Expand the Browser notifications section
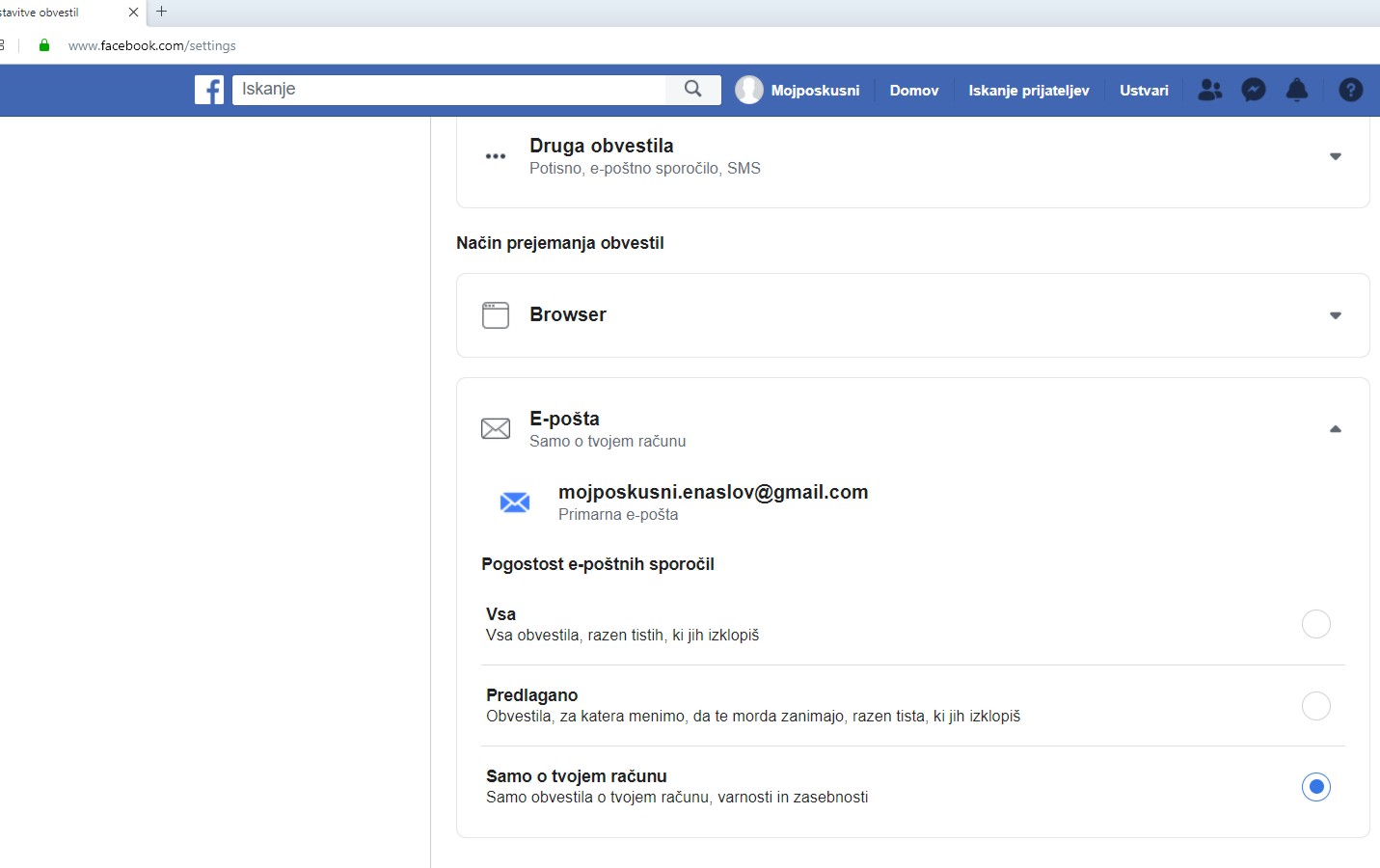The width and height of the screenshot is (1380, 868). click(1335, 315)
